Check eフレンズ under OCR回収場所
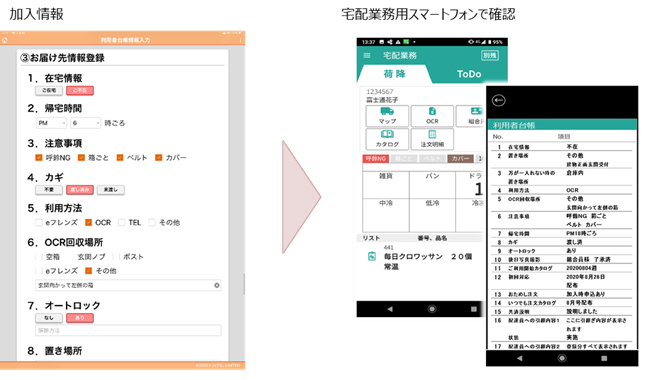The width and height of the screenshot is (648, 380). point(39,271)
